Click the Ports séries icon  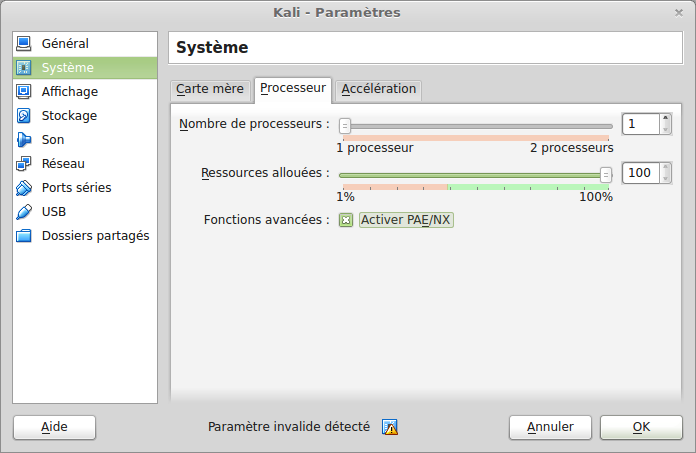25,188
